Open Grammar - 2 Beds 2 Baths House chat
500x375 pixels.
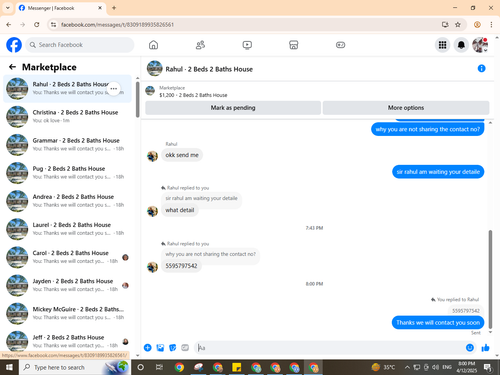point(67,144)
